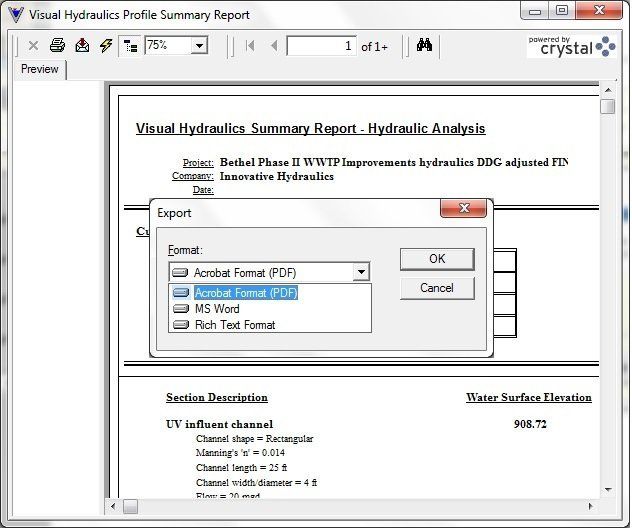Switch to the Preview tab
Screen dimensions: 632x530
(40, 69)
